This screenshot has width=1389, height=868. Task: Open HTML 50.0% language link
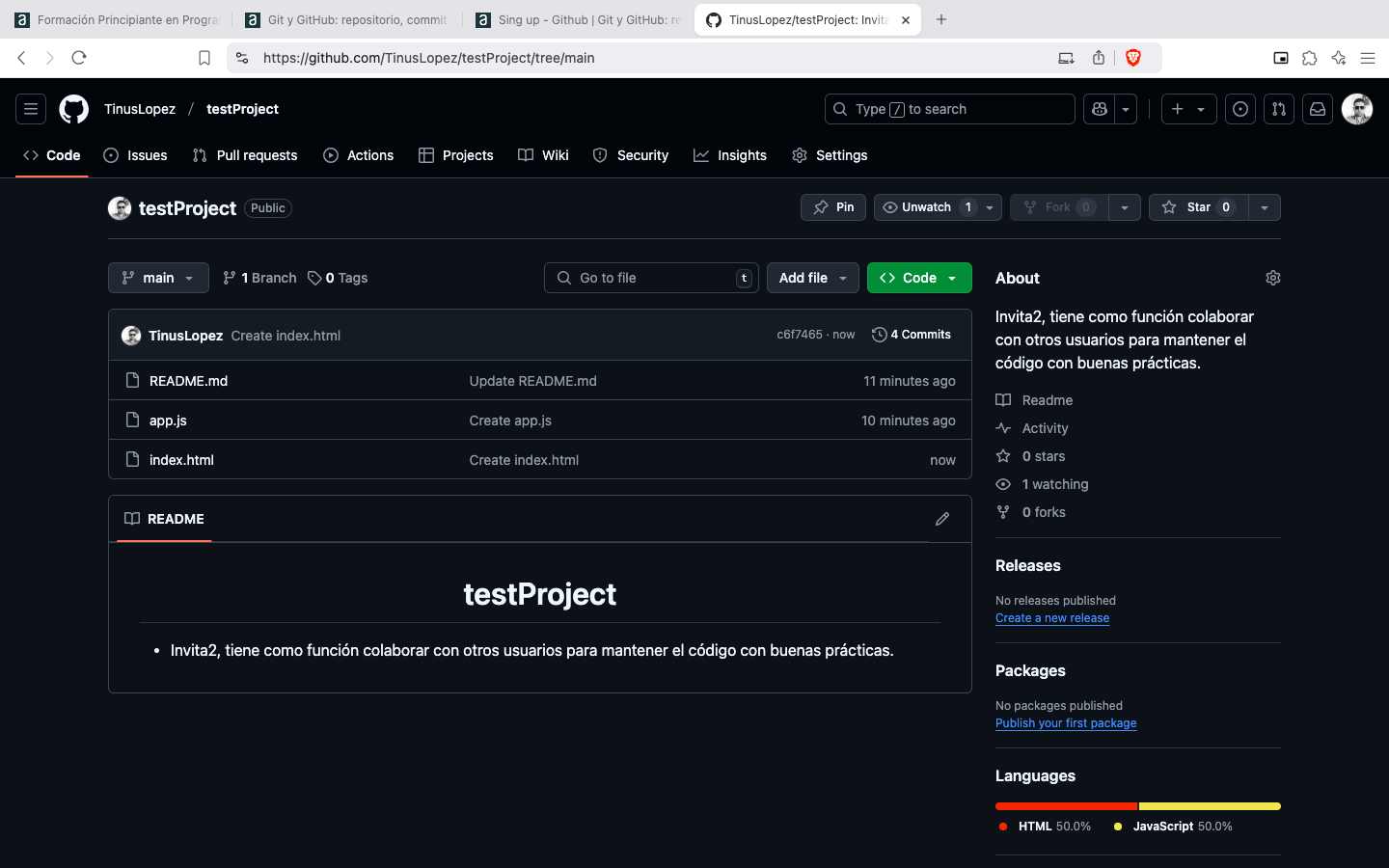pos(1045,827)
